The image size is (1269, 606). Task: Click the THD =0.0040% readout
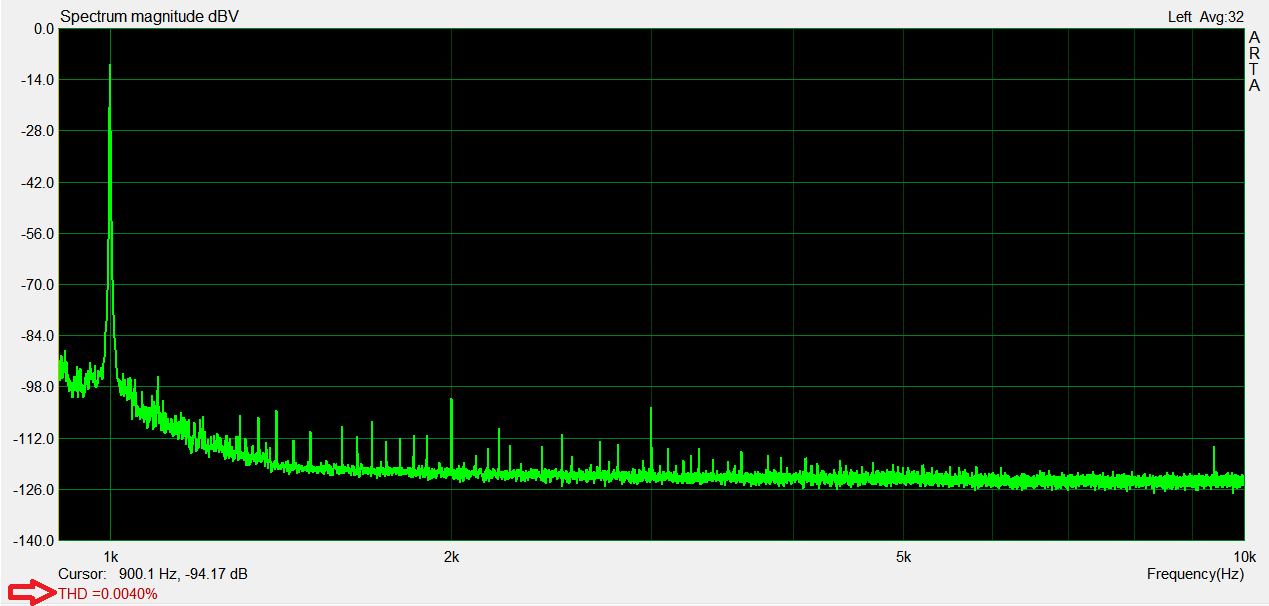[x=108, y=594]
